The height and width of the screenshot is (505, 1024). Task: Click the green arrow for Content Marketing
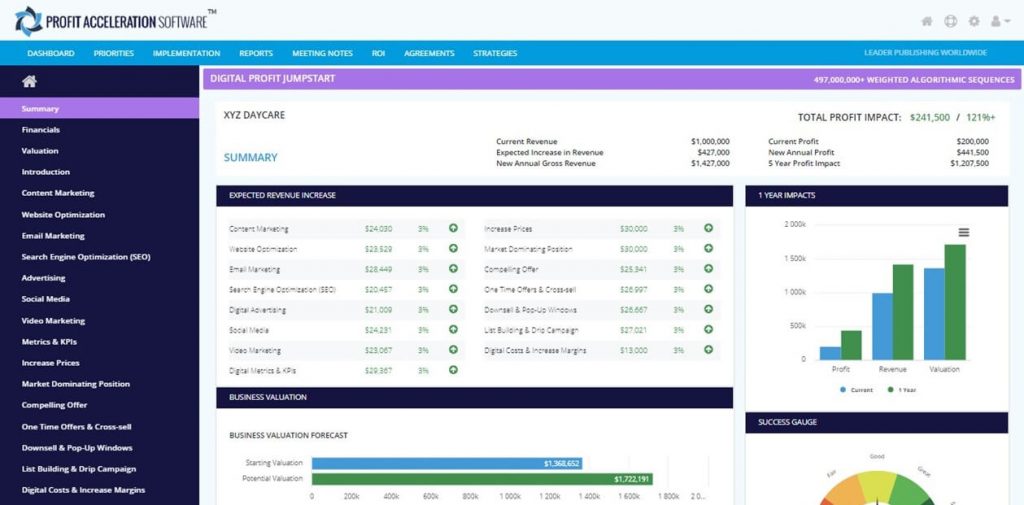(x=453, y=228)
